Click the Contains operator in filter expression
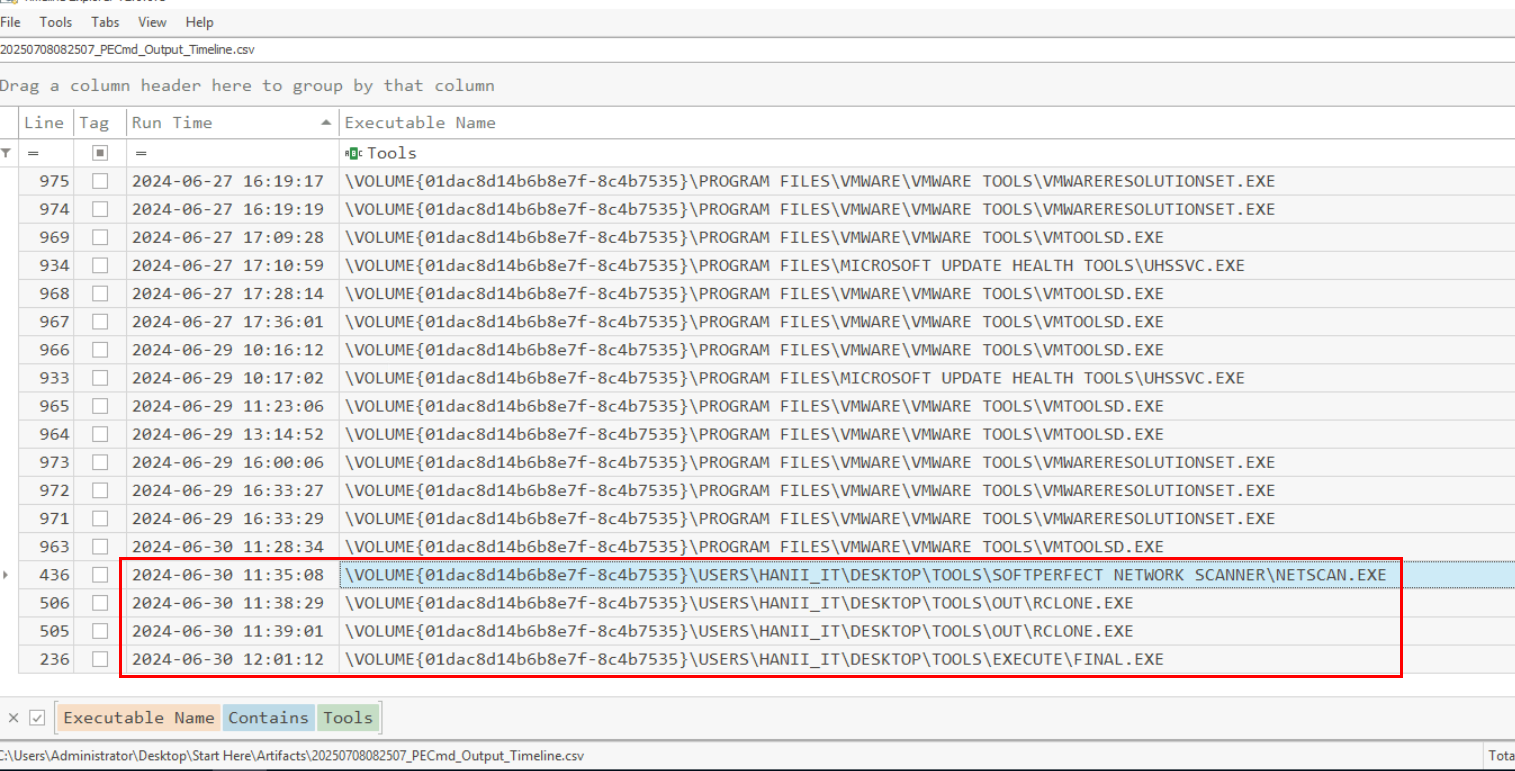 click(268, 718)
